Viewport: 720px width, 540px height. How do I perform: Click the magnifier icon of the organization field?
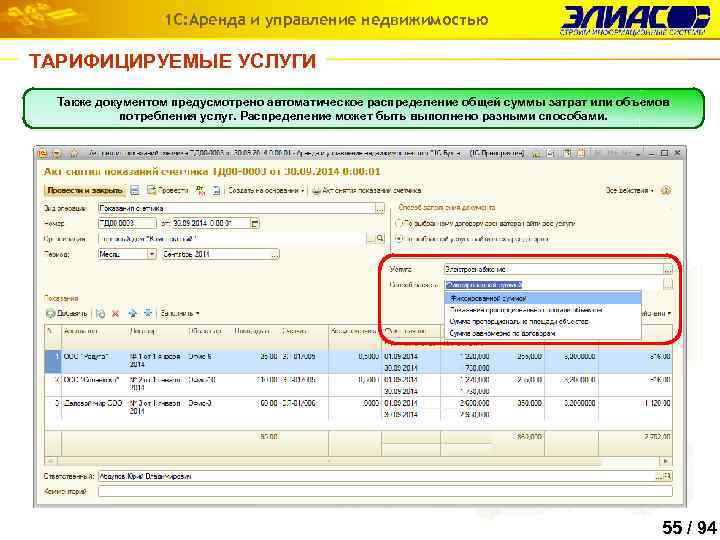(x=380, y=239)
